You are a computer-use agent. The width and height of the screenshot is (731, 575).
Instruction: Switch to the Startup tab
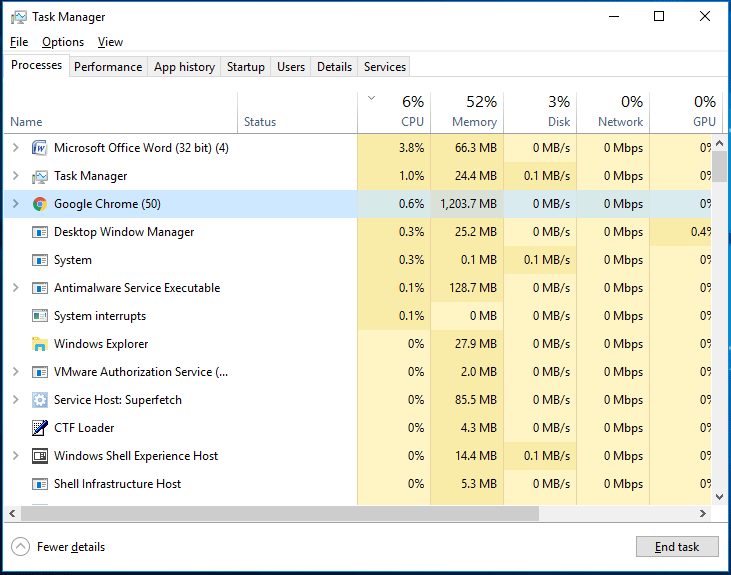point(246,67)
